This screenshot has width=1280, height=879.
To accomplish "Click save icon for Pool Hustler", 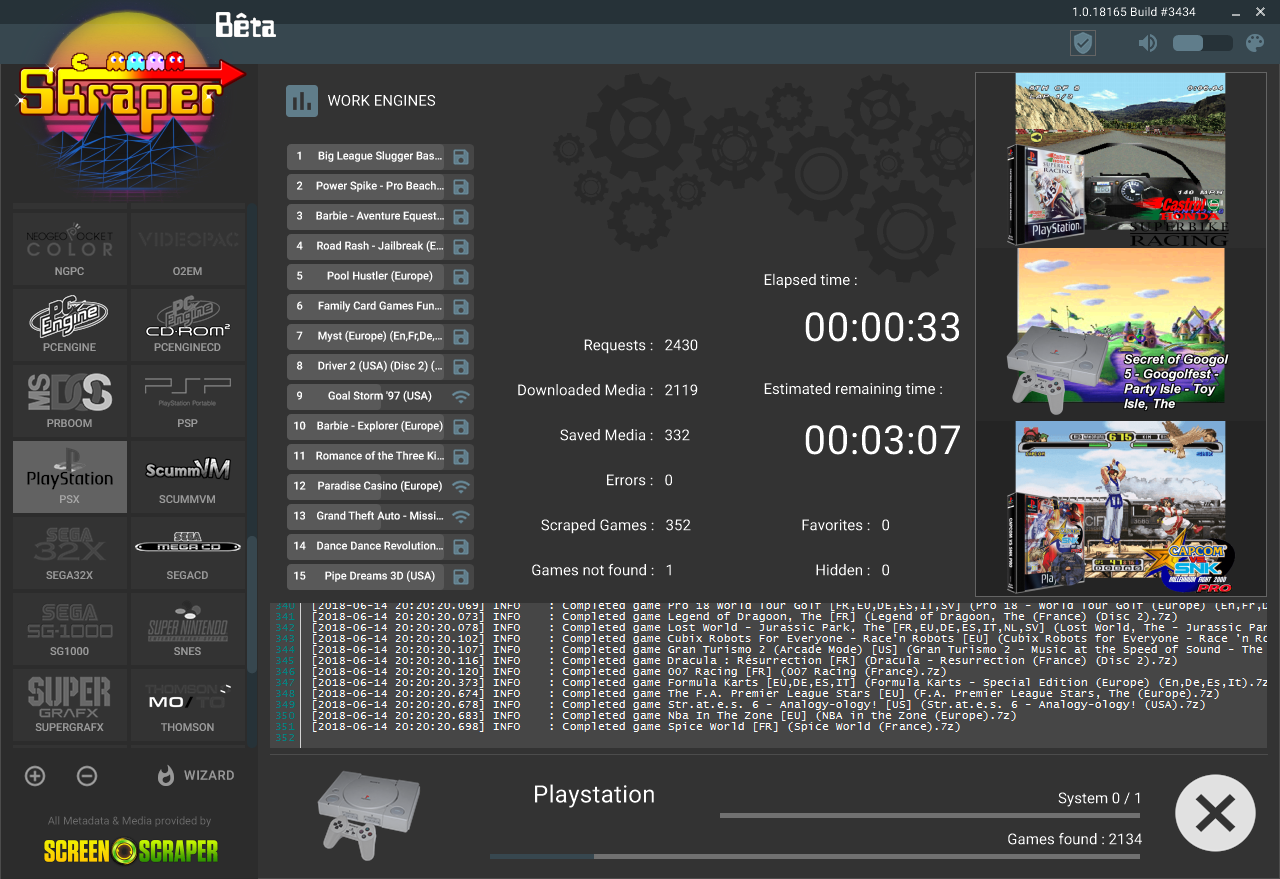I will (x=460, y=277).
